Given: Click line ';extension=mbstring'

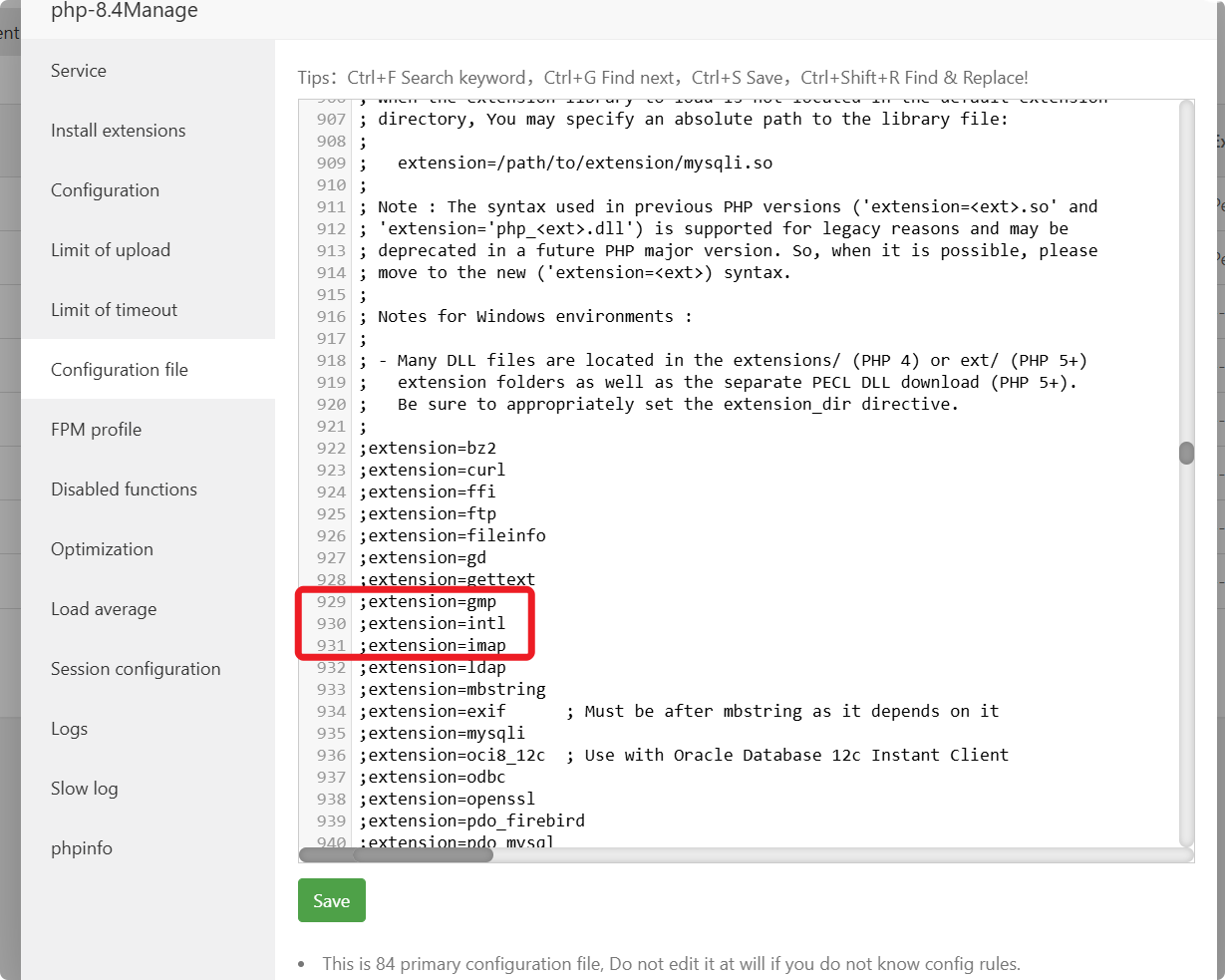Looking at the screenshot, I should (x=453, y=689).
